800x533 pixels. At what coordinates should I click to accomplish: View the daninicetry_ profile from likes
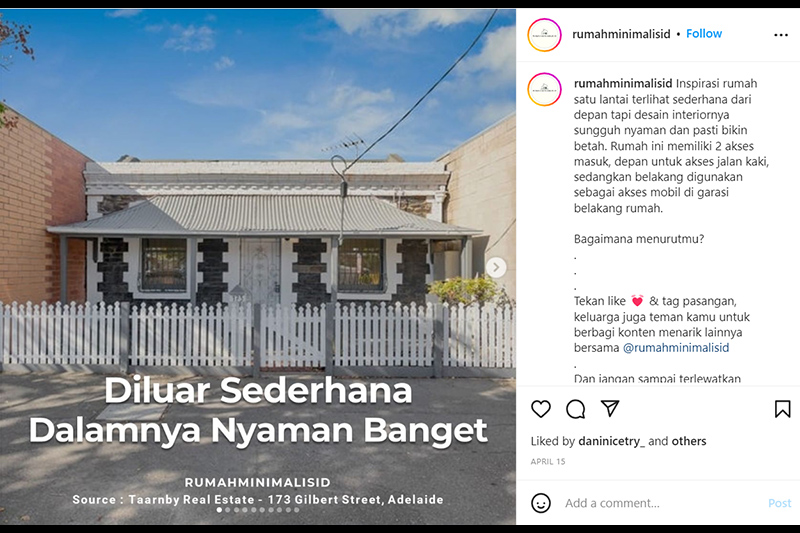coord(611,441)
